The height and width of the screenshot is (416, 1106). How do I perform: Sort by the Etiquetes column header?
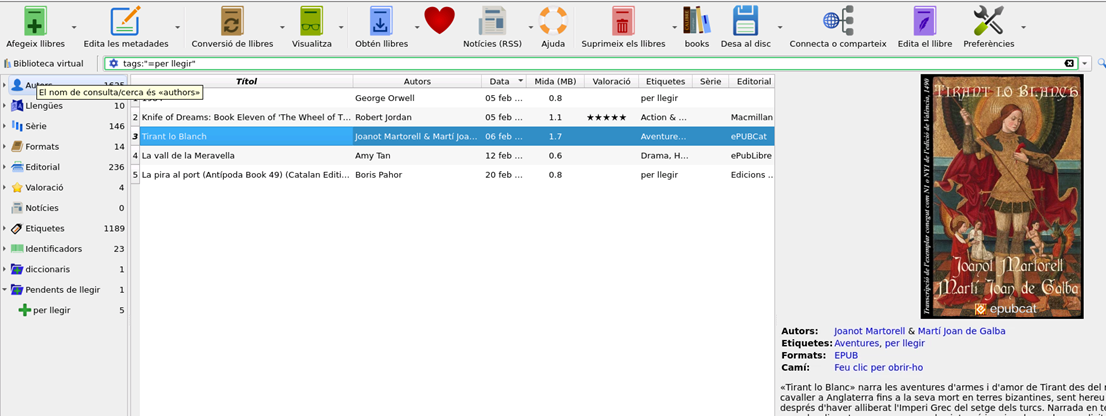[665, 81]
